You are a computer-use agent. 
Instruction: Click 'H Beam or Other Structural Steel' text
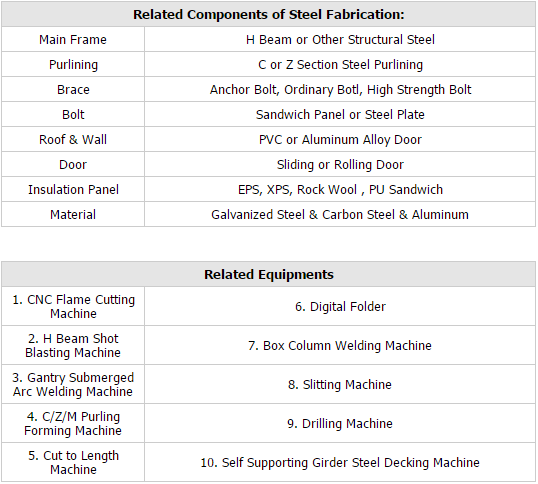(340, 40)
